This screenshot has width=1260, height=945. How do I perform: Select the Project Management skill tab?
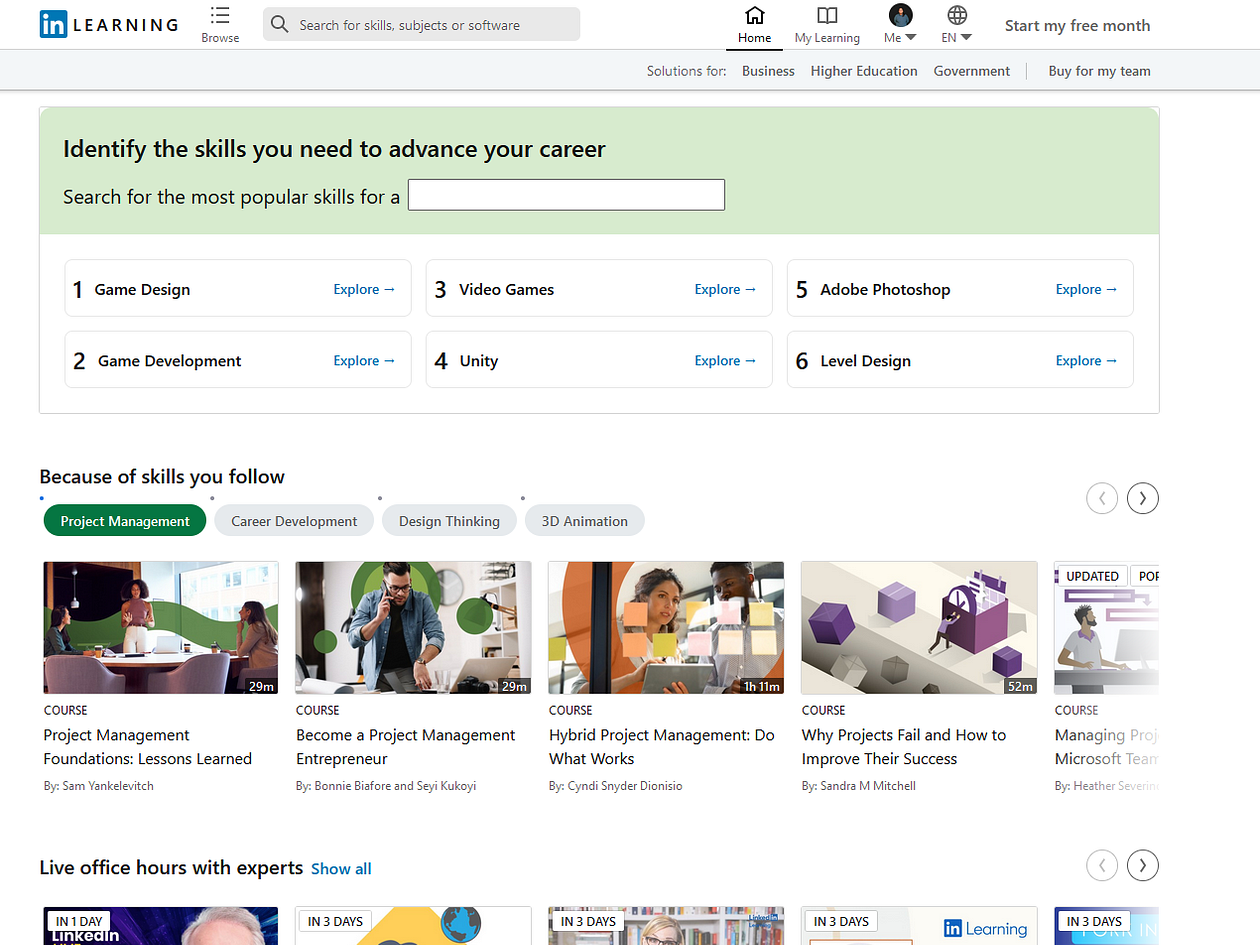point(125,521)
